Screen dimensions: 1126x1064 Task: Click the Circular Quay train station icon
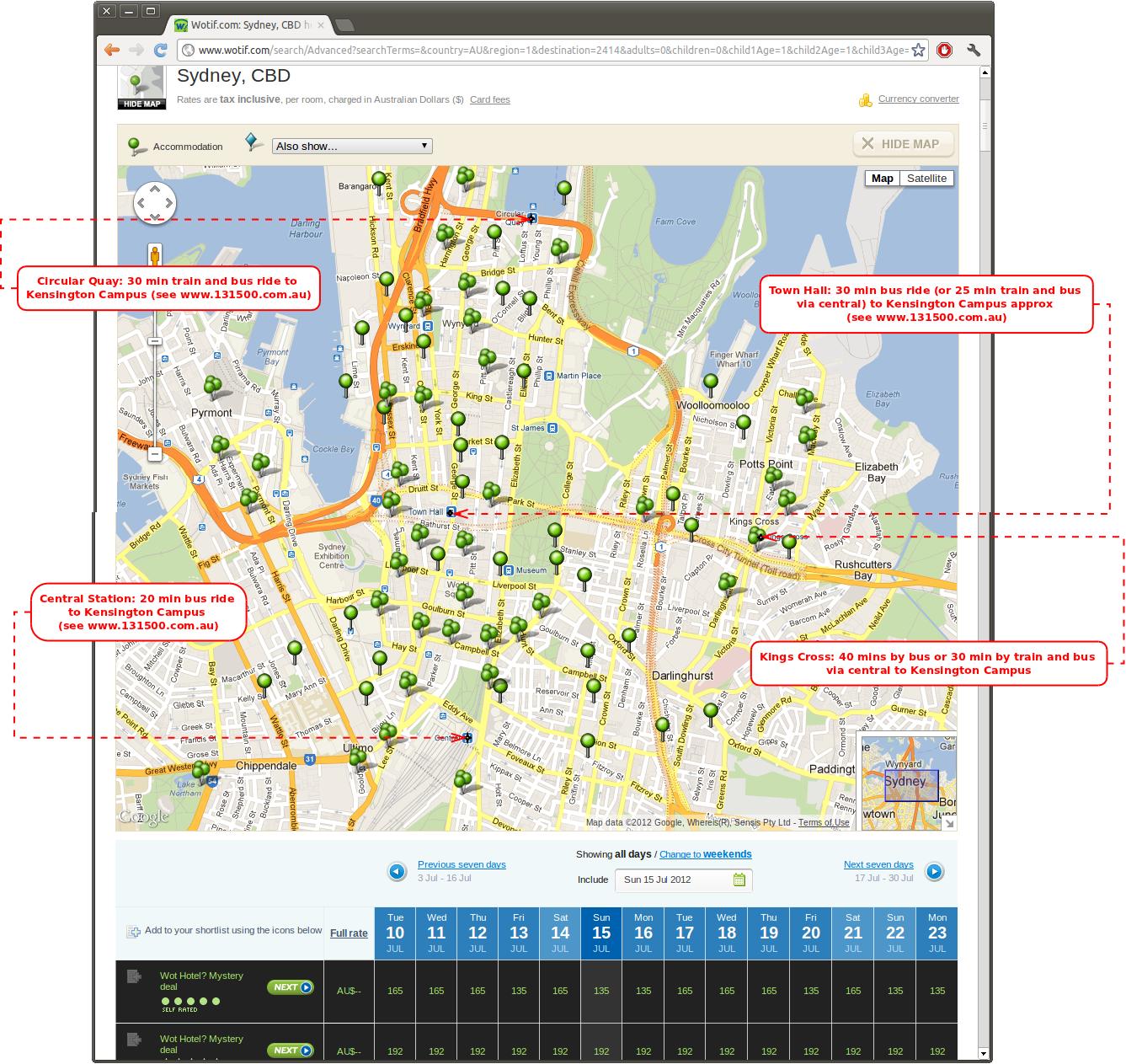click(x=532, y=217)
